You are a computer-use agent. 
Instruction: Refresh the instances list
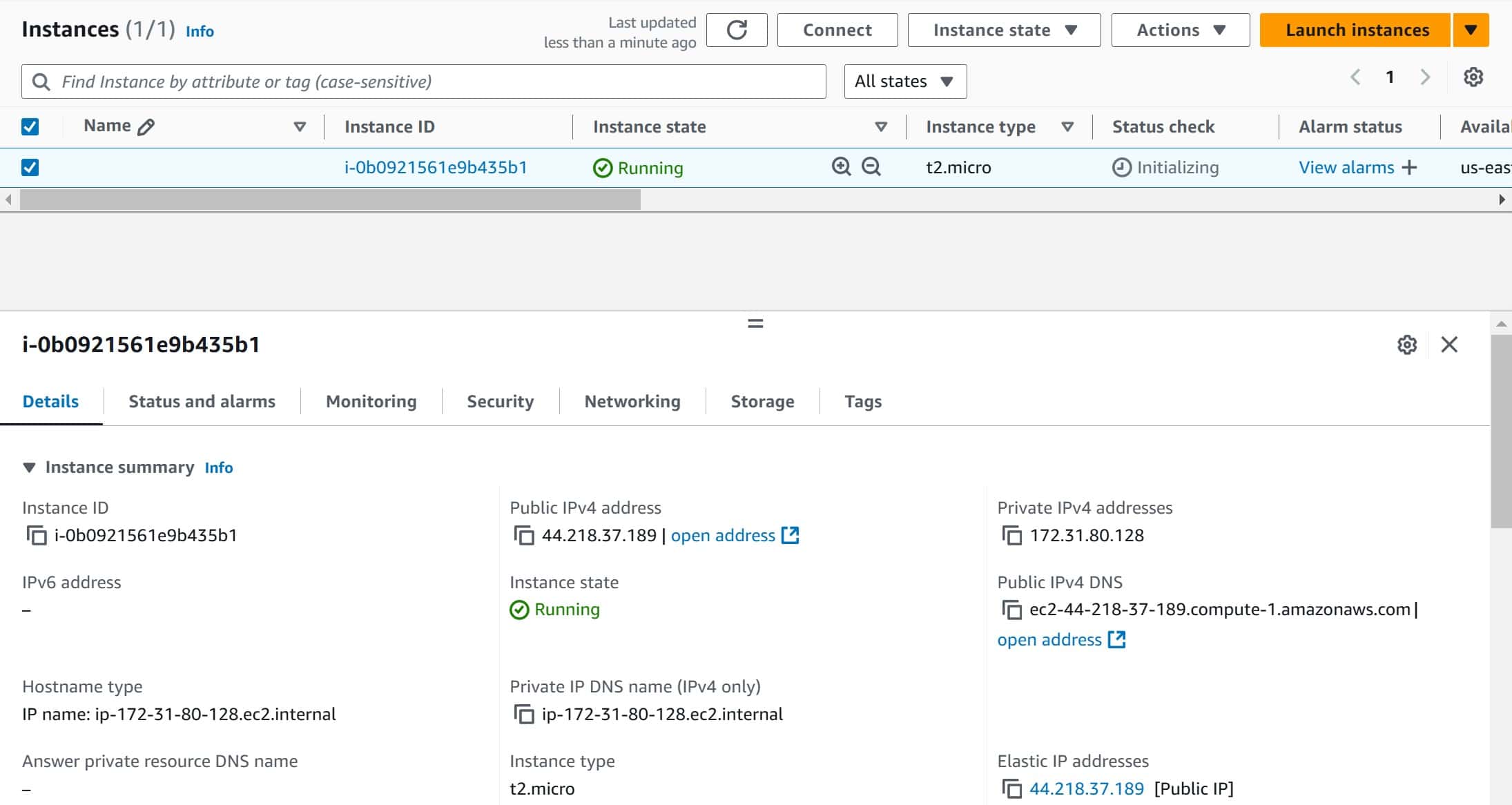[x=736, y=30]
